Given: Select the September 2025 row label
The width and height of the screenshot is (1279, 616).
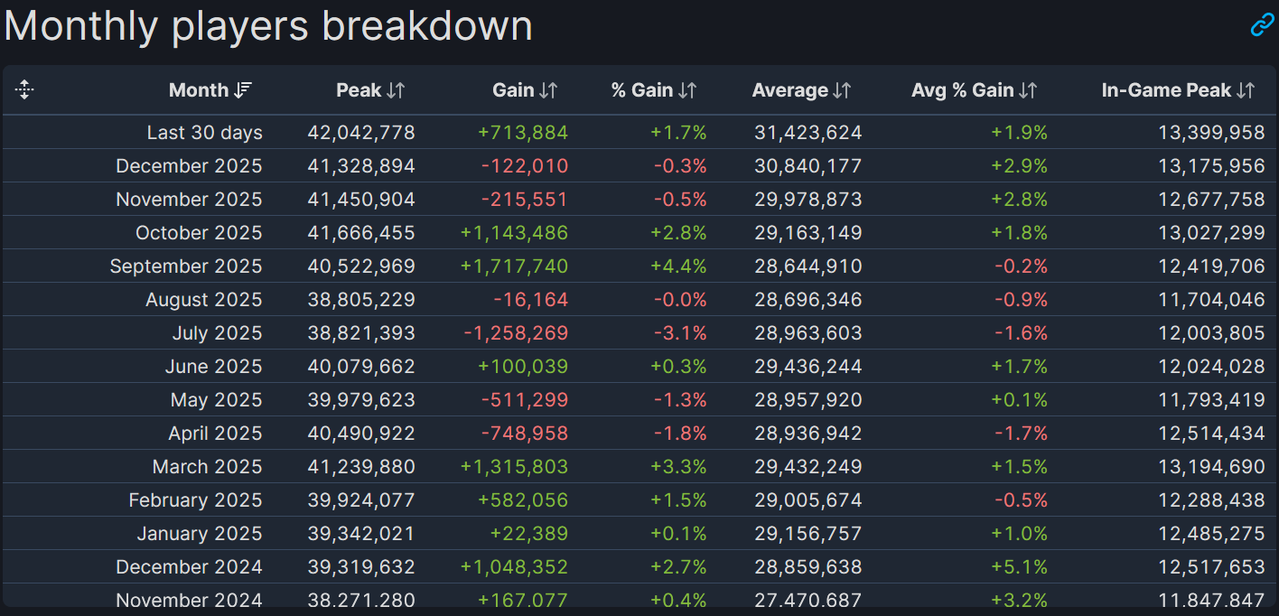Looking at the screenshot, I should tap(186, 266).
